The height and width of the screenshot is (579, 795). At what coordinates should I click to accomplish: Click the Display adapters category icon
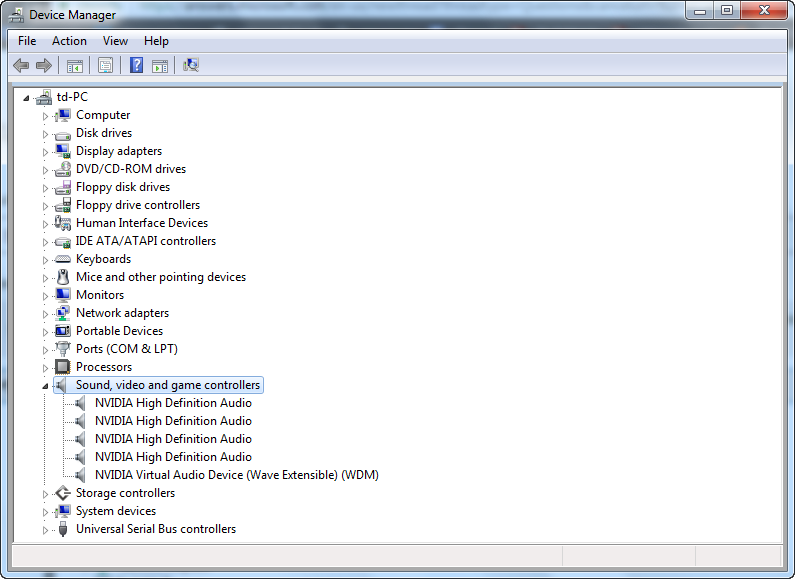(63, 151)
